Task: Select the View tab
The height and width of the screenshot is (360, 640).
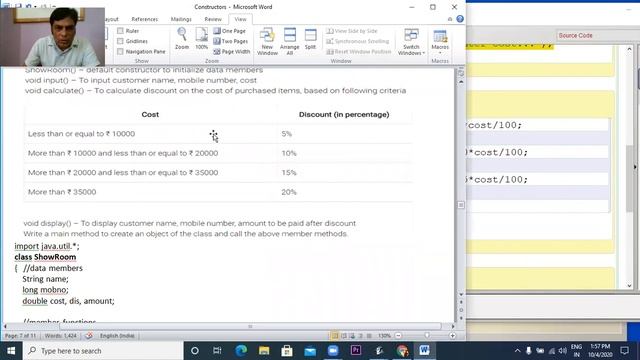Action: (240, 19)
